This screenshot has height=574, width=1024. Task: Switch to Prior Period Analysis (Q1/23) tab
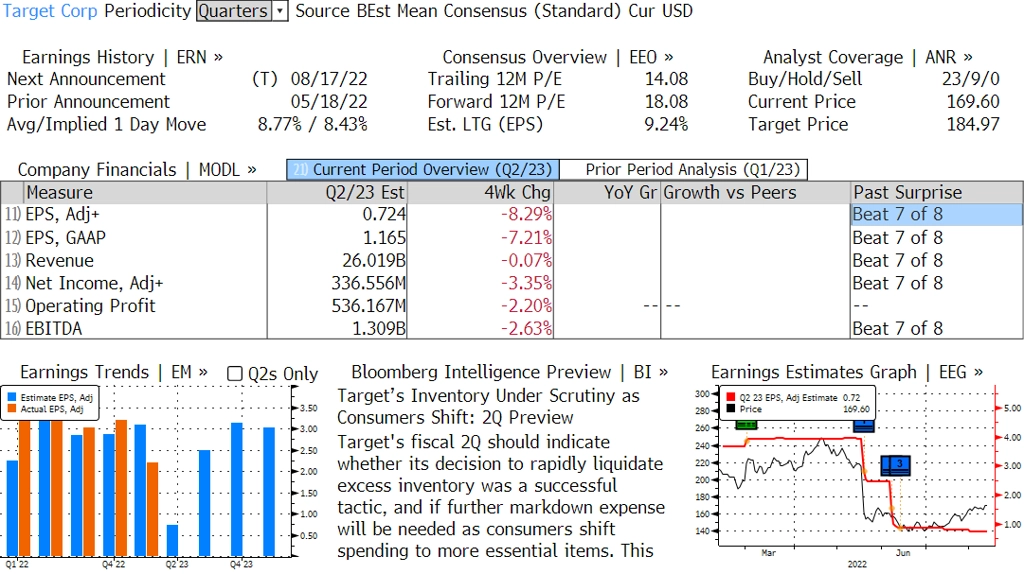pyautogui.click(x=684, y=170)
